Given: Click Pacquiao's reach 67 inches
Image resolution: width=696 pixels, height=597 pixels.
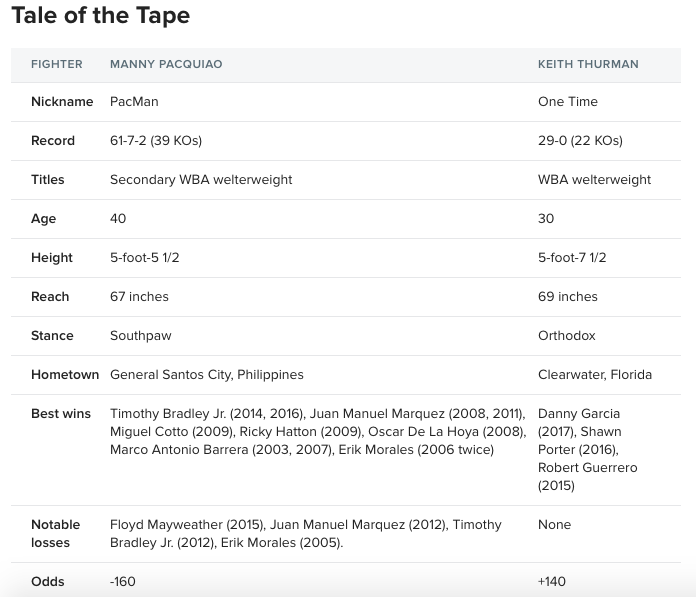Looking at the screenshot, I should pos(139,297).
